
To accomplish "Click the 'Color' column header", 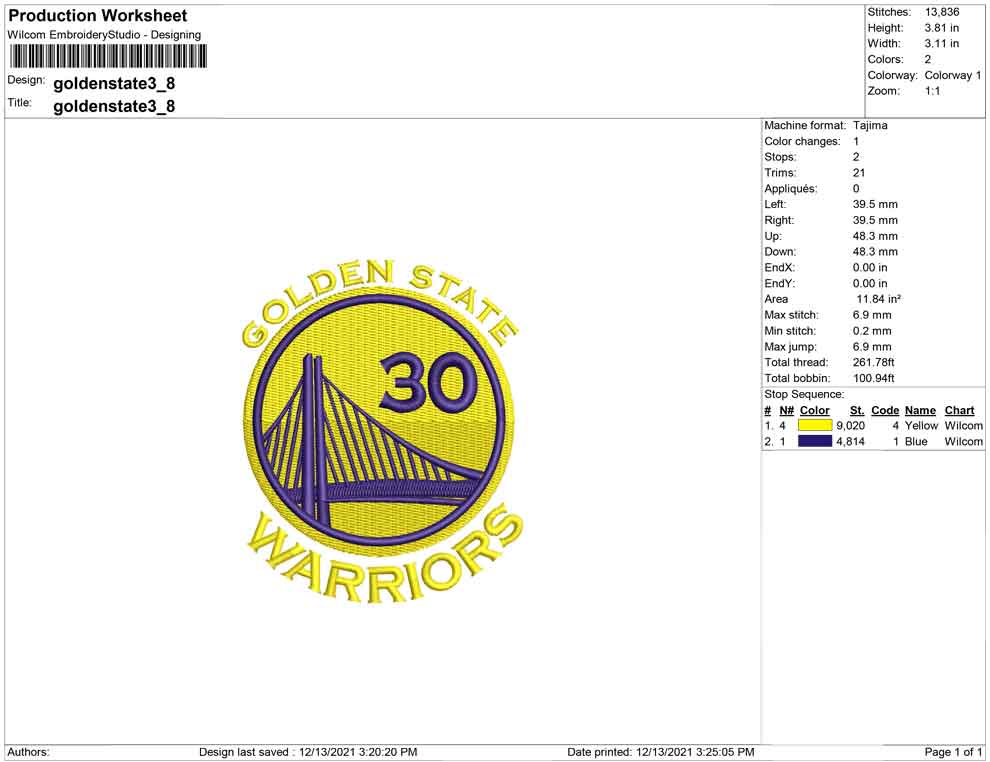I will coord(814,410).
